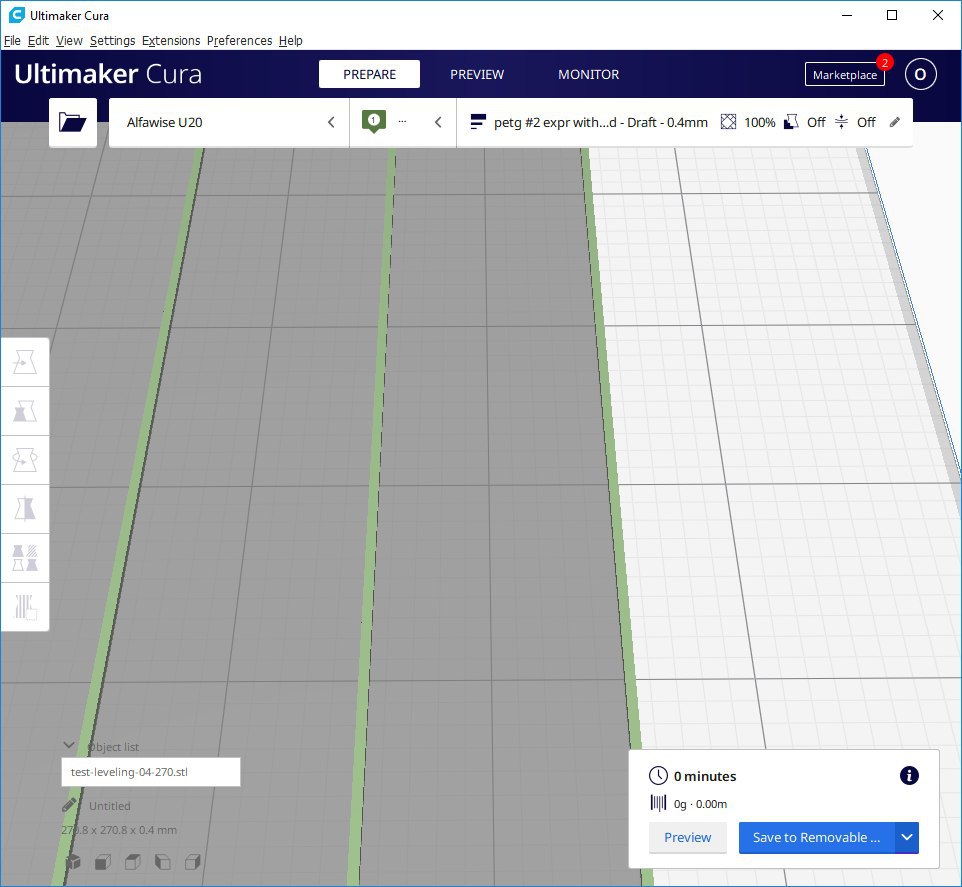Open the Marketplace

[844, 75]
